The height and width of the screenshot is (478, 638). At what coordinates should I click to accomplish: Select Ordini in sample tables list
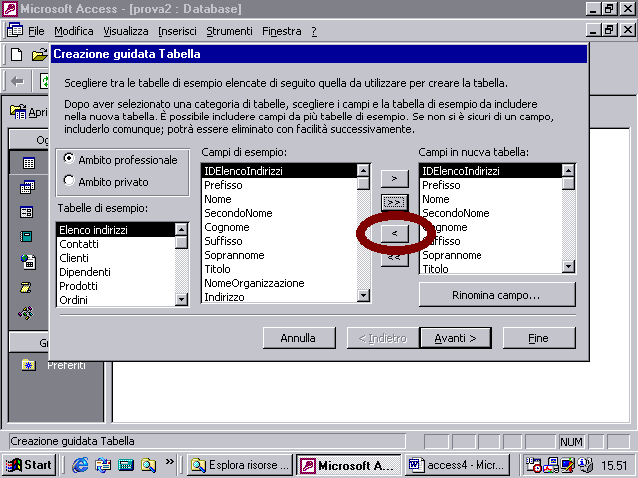point(116,300)
